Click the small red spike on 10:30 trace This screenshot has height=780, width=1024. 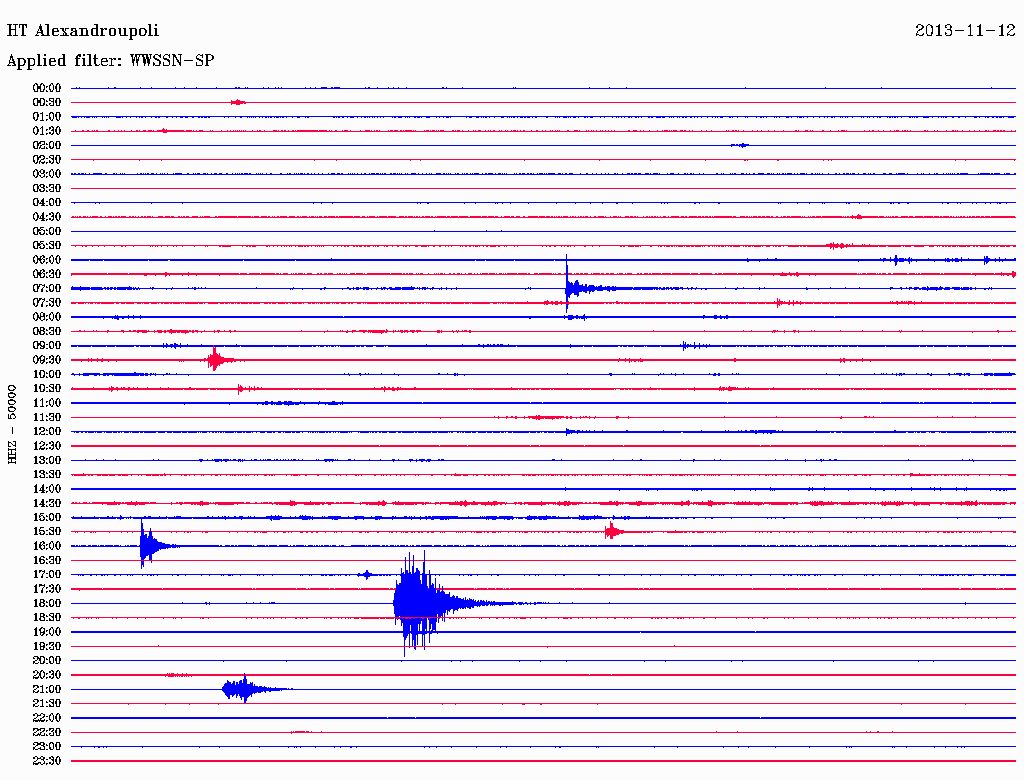click(x=240, y=389)
